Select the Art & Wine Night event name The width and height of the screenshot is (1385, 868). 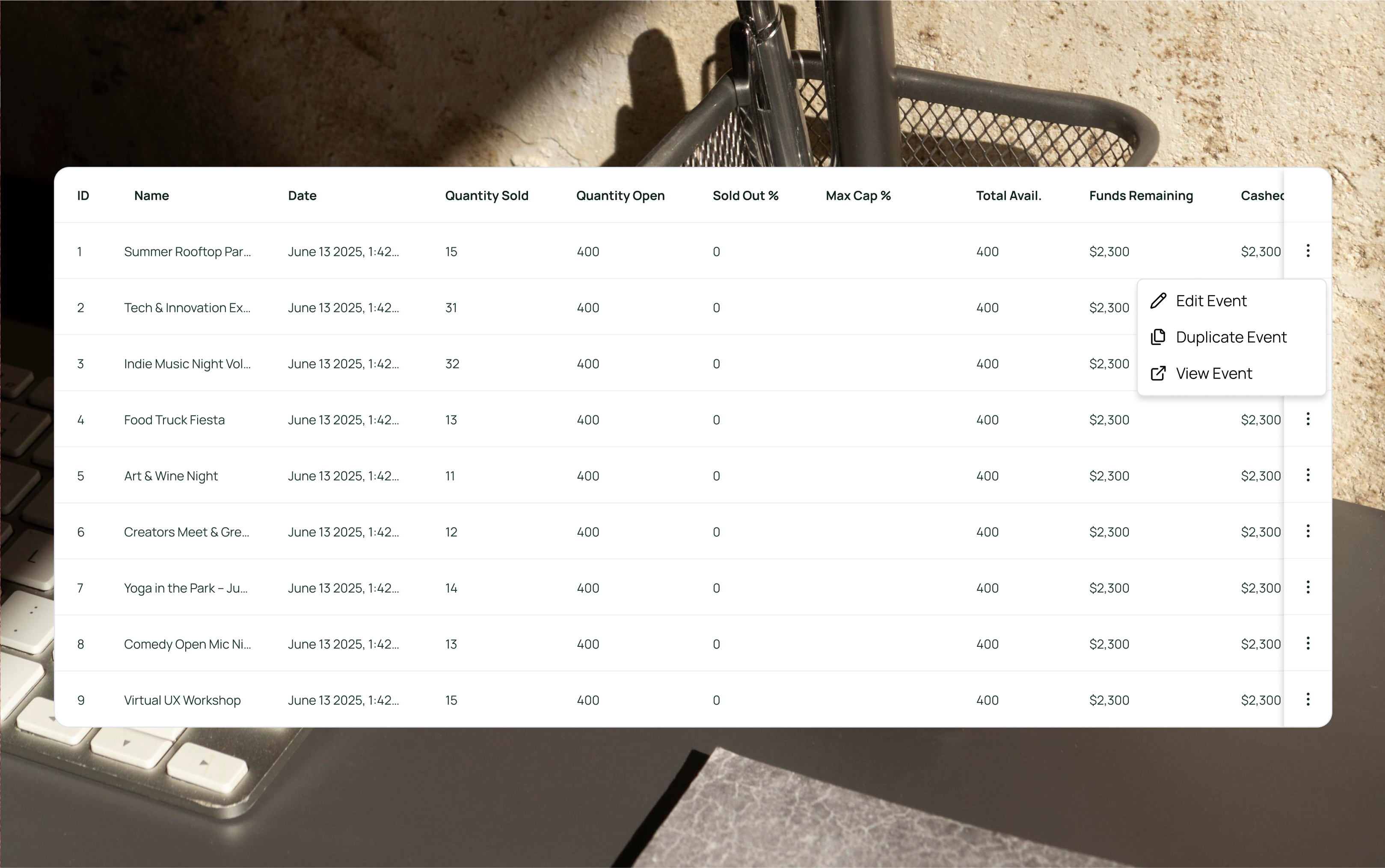(x=171, y=476)
